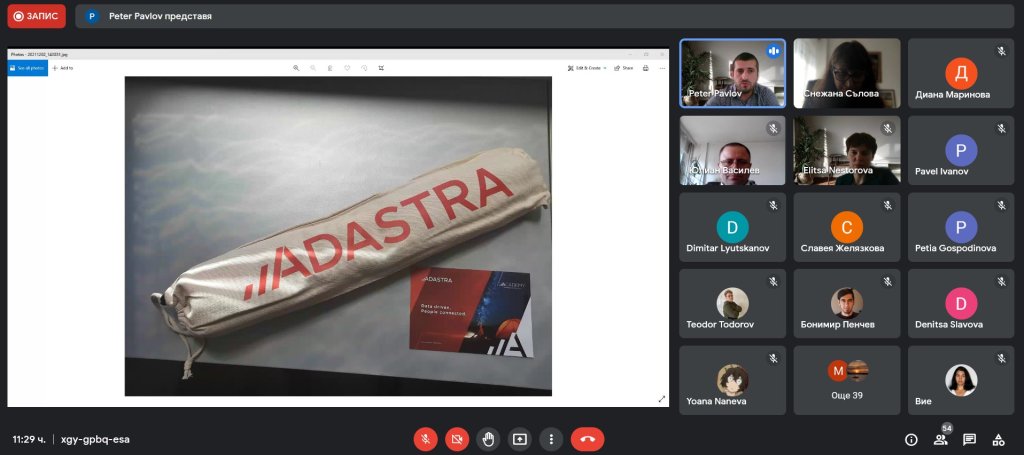Unmute the microphone
1024x455 pixels.
point(426,439)
